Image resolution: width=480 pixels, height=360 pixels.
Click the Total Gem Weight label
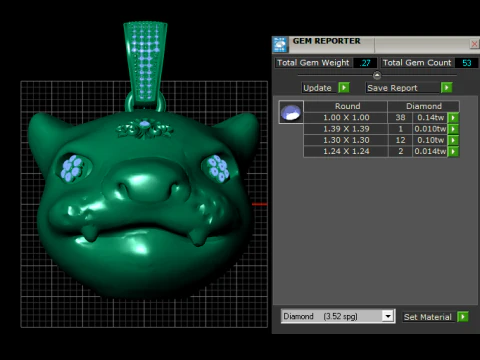point(313,63)
